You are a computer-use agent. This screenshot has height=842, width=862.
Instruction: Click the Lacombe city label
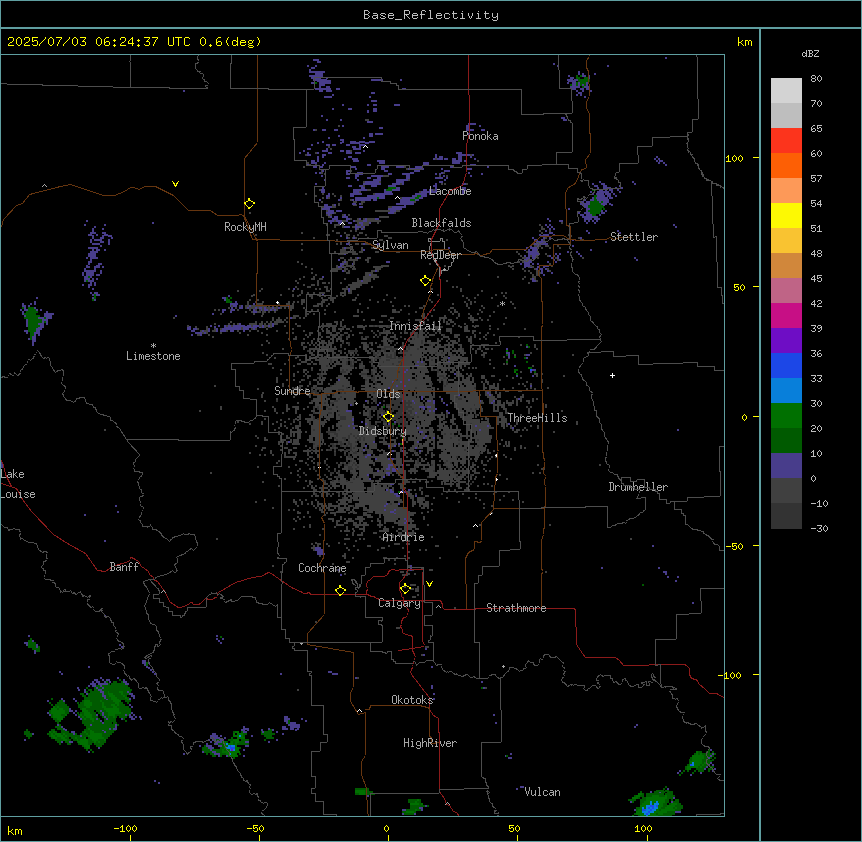click(450, 191)
